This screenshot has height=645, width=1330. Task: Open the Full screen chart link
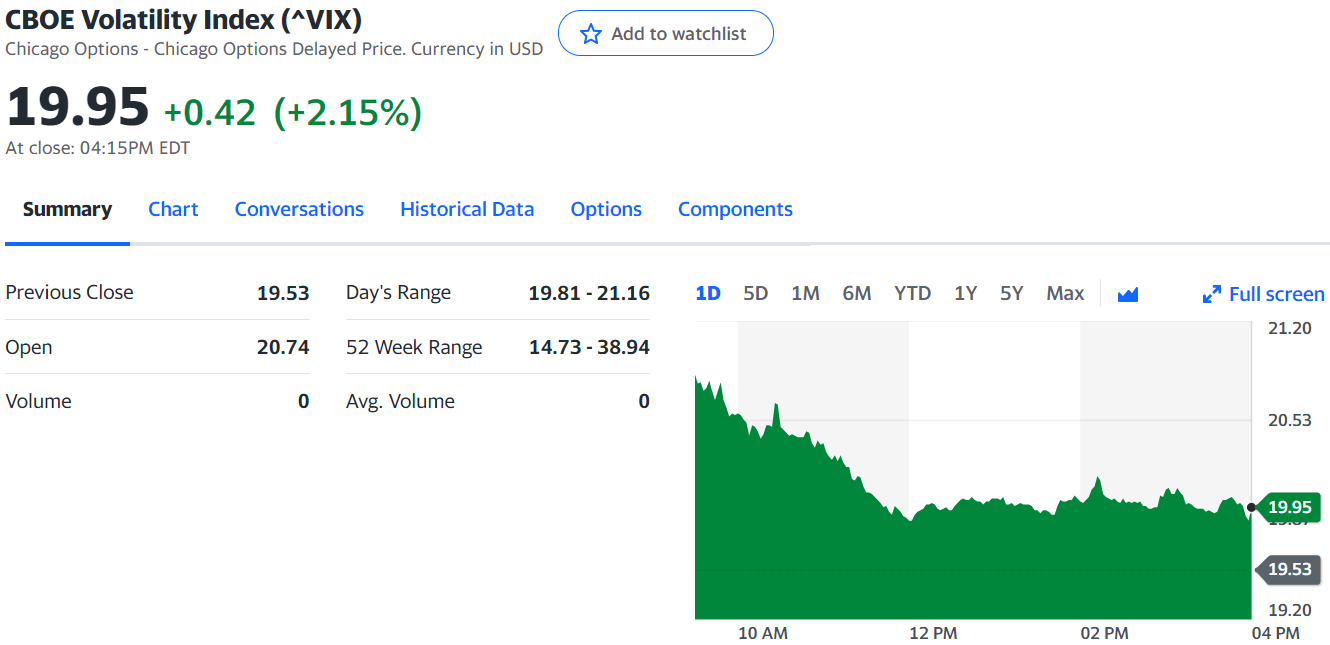click(1264, 294)
